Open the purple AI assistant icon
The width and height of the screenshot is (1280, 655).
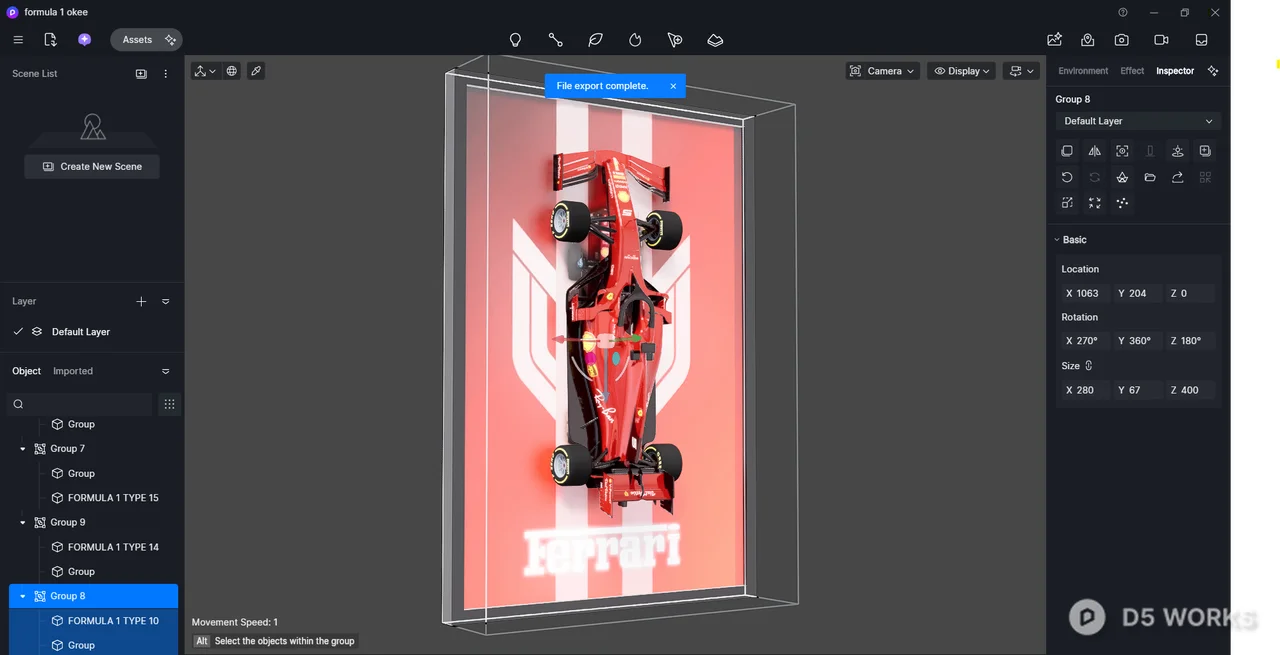[x=84, y=40]
